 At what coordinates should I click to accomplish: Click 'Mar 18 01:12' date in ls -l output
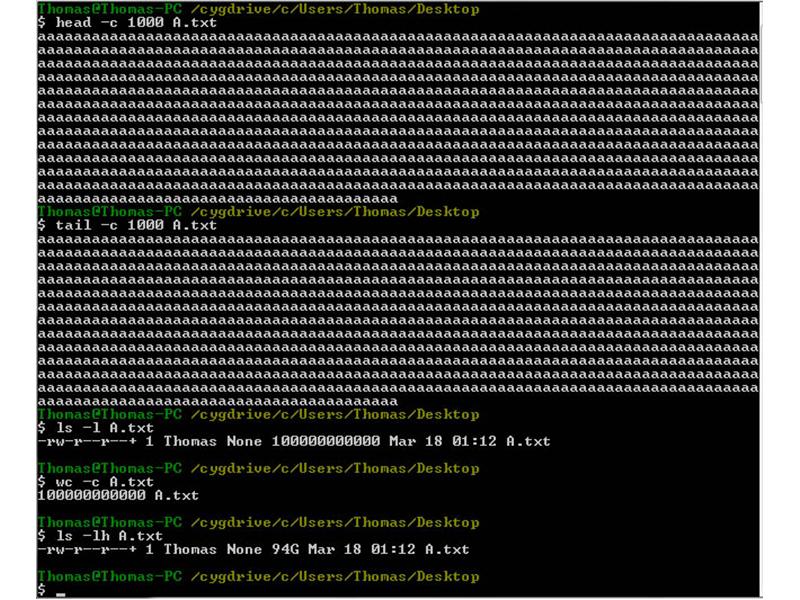coord(443,441)
